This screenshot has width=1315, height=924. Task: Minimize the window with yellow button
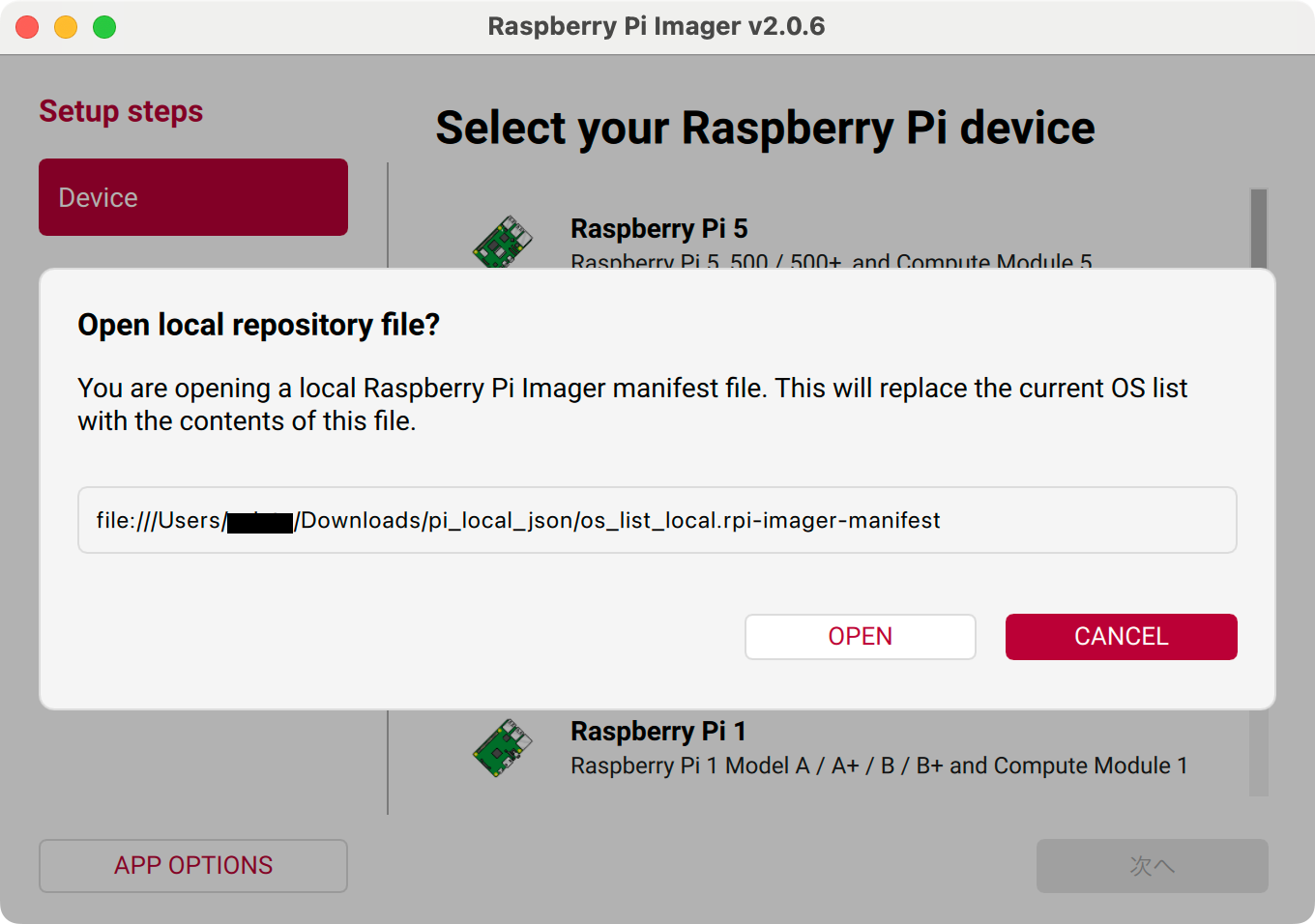[66, 27]
